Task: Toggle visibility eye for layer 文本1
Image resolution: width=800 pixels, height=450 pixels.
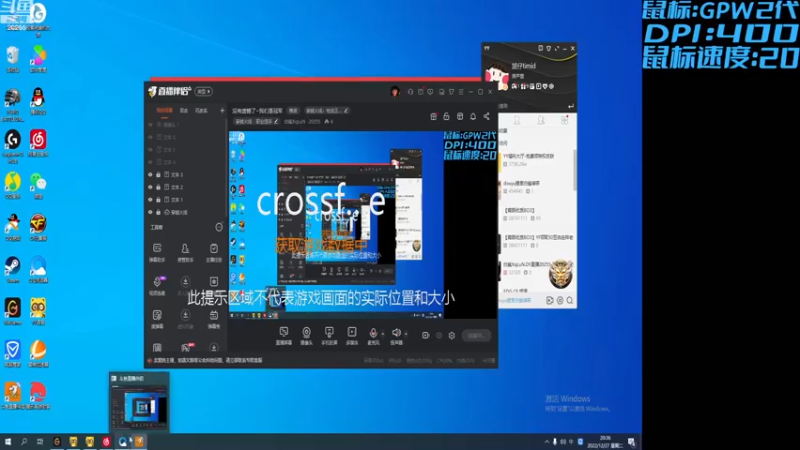Action: tap(150, 199)
